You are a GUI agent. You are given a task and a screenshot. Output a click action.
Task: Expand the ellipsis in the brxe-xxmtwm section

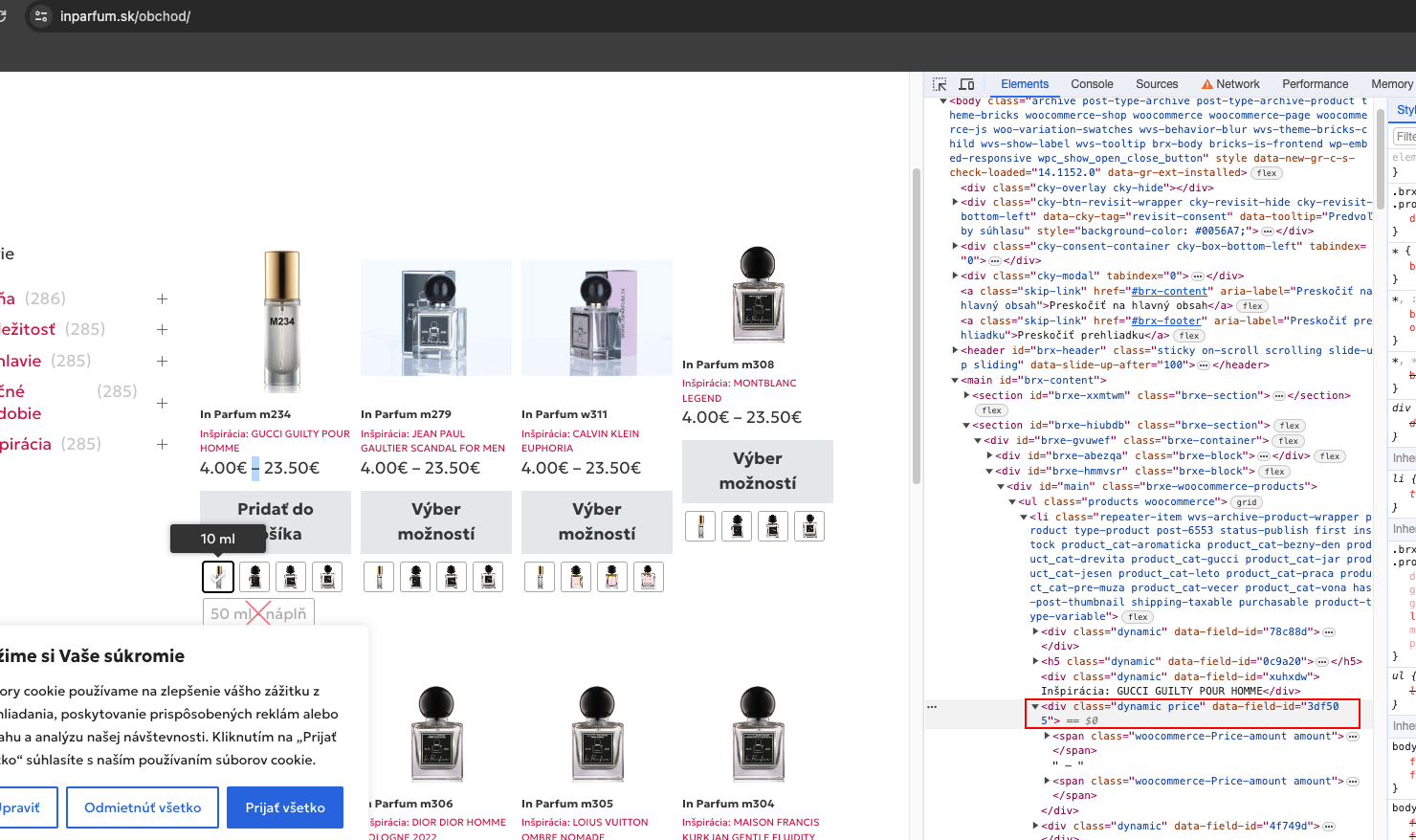click(x=1278, y=396)
